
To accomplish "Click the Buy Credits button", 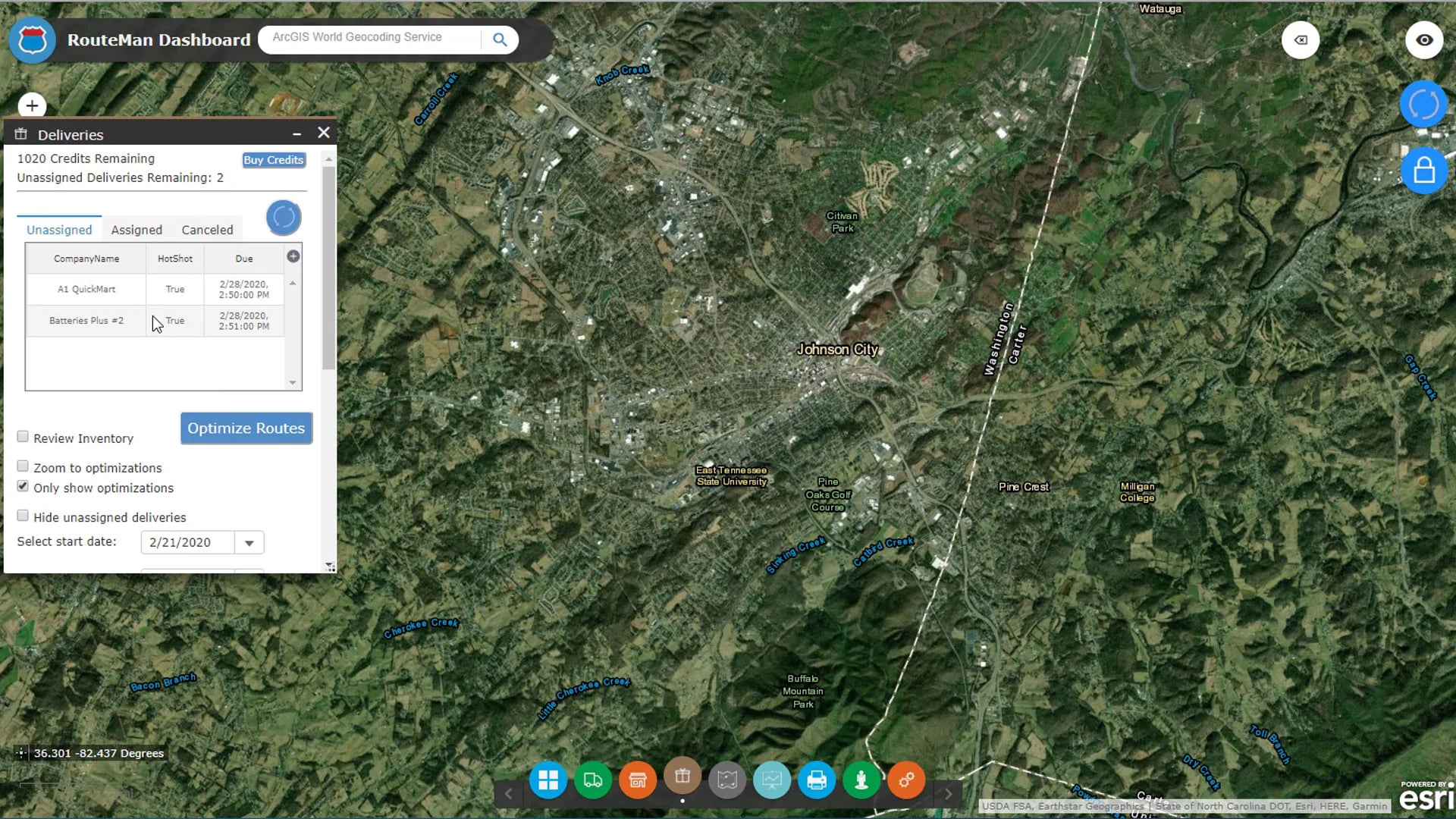I will 274,160.
